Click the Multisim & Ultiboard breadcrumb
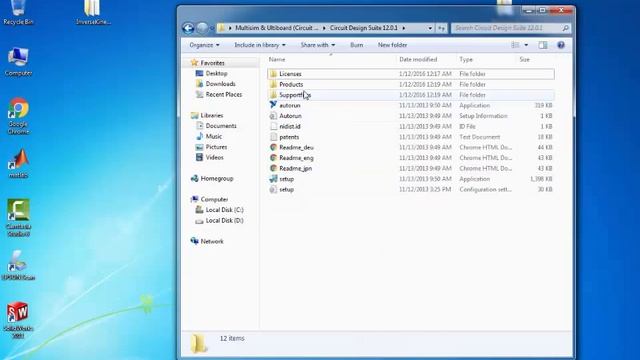 point(276,28)
